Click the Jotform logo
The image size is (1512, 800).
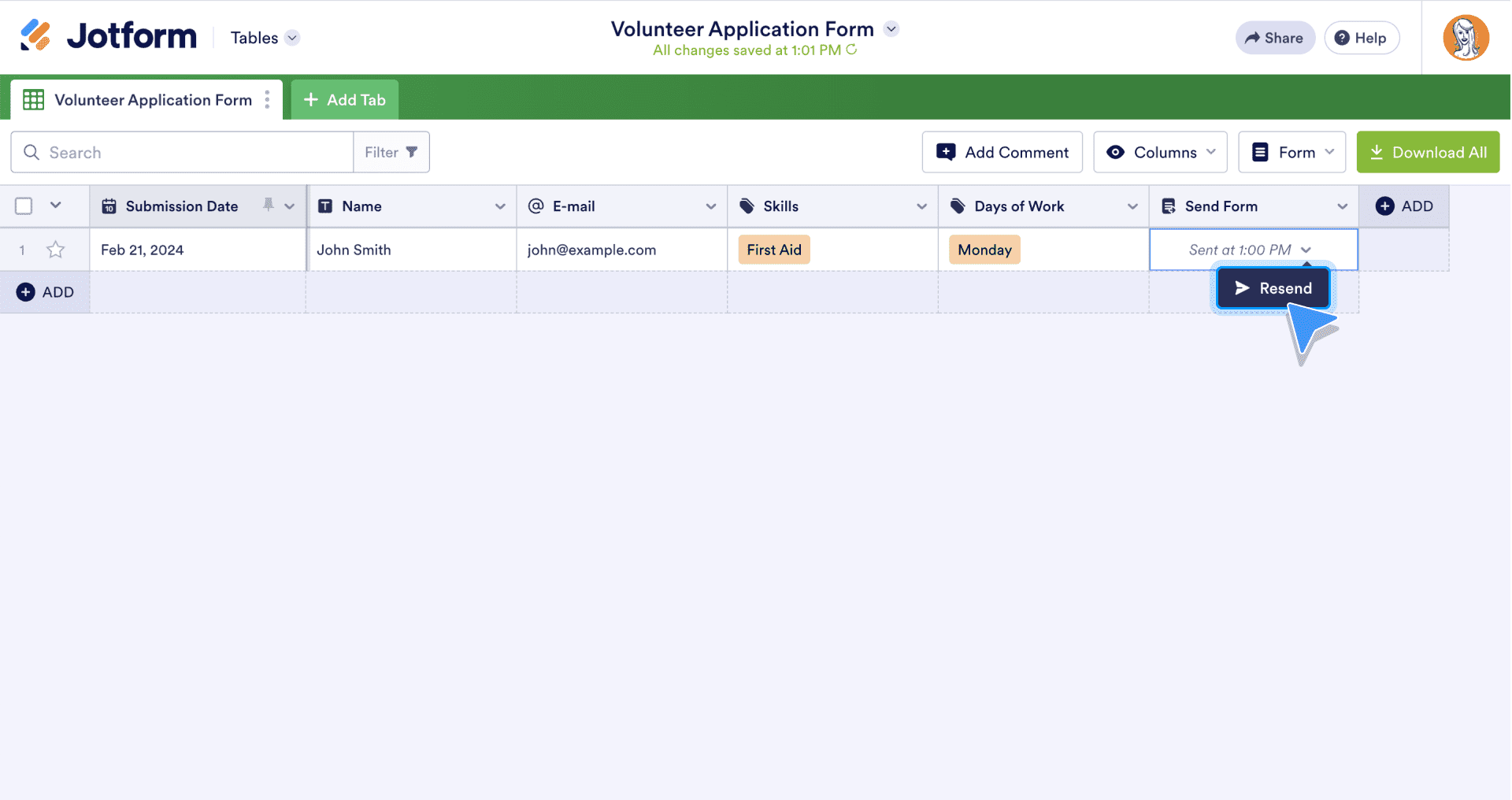coord(108,35)
